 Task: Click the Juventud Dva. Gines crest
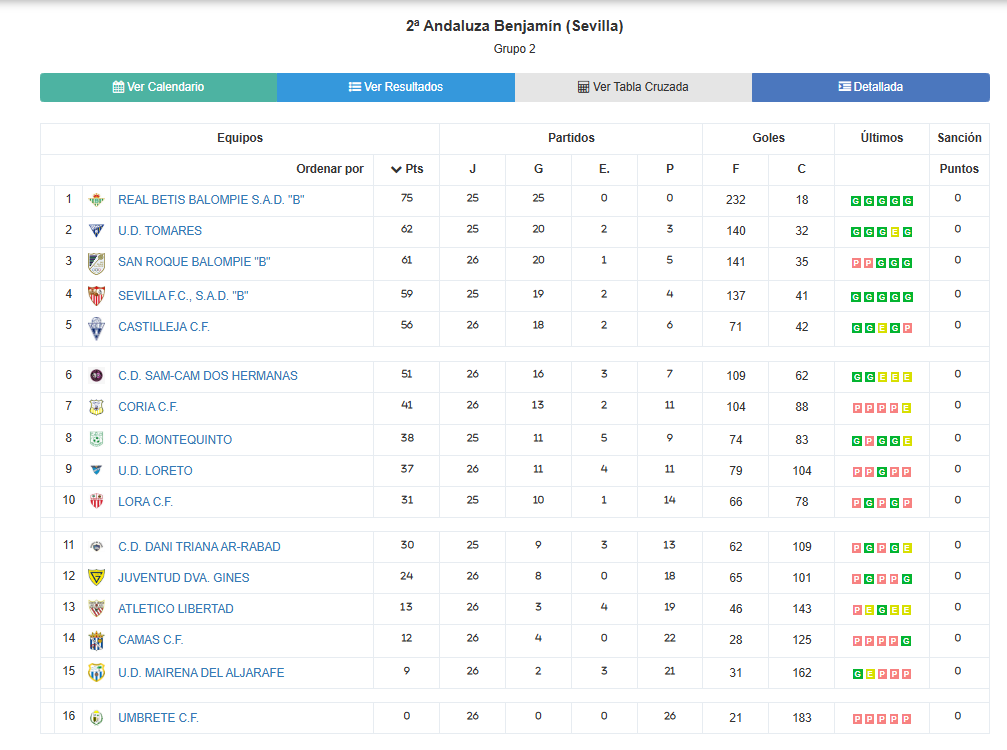pyautogui.click(x=96, y=577)
